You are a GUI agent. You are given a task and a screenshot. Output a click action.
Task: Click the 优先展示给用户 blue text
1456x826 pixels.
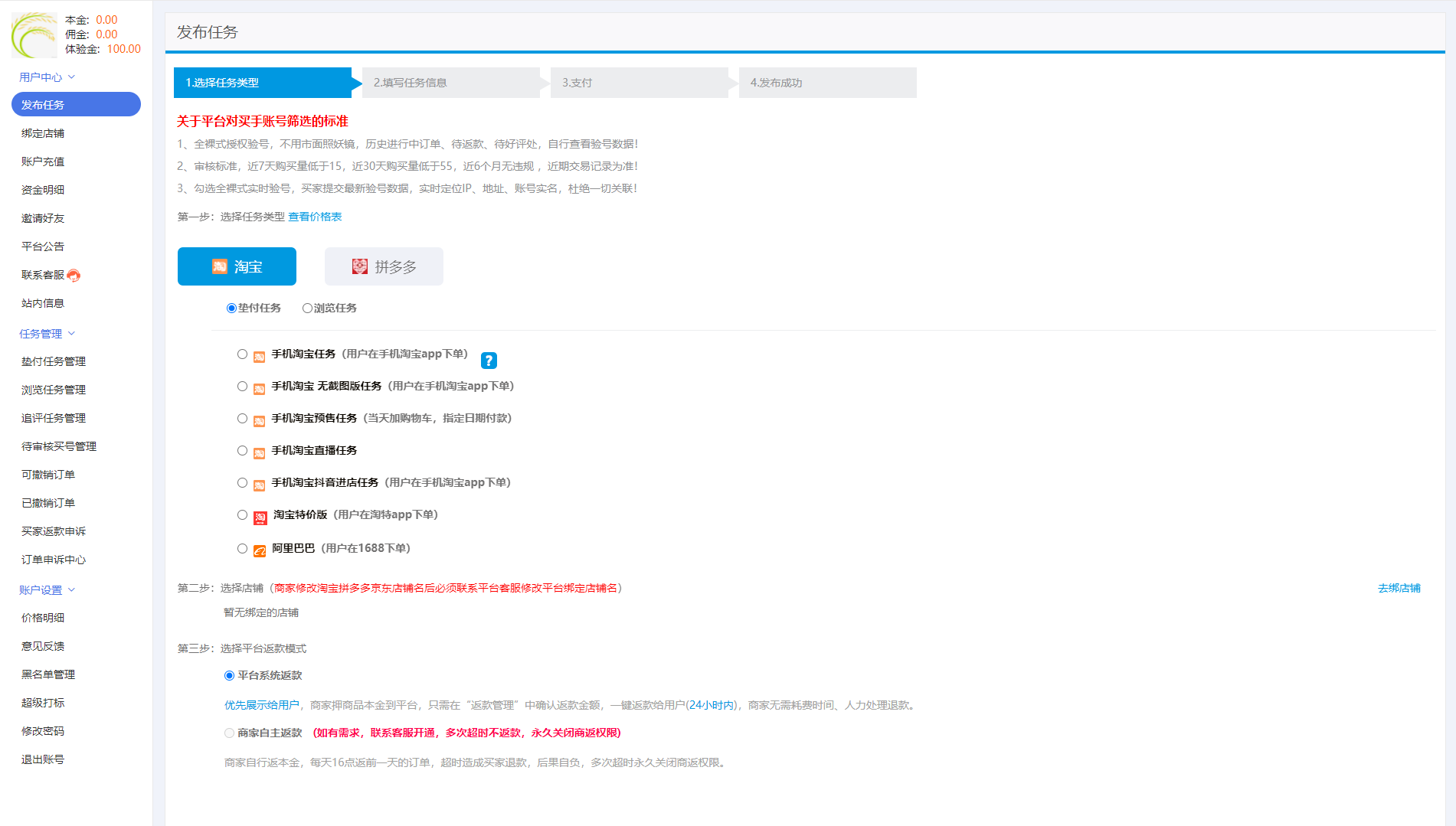point(262,705)
